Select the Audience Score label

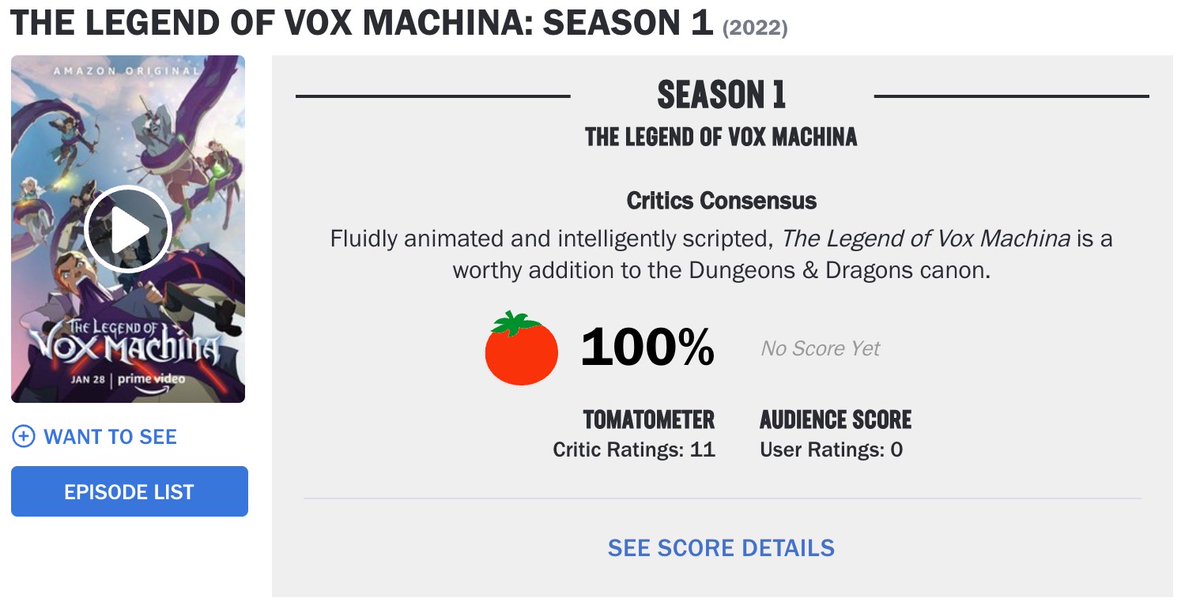836,419
